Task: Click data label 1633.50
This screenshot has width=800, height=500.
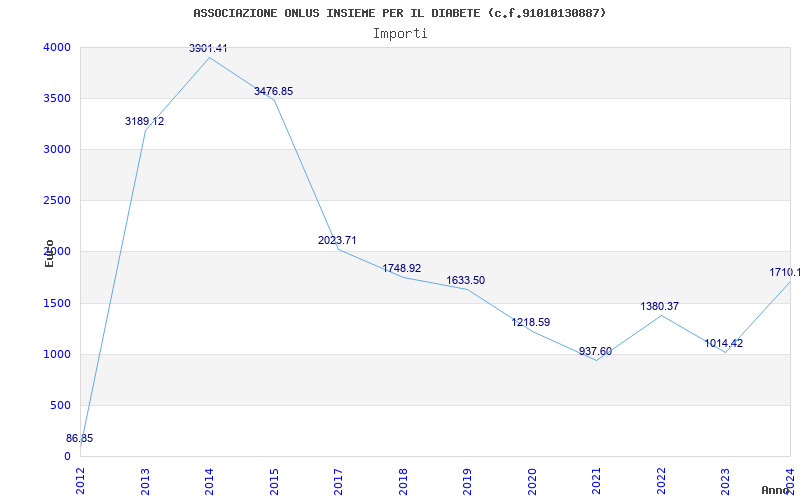Action: coord(466,281)
